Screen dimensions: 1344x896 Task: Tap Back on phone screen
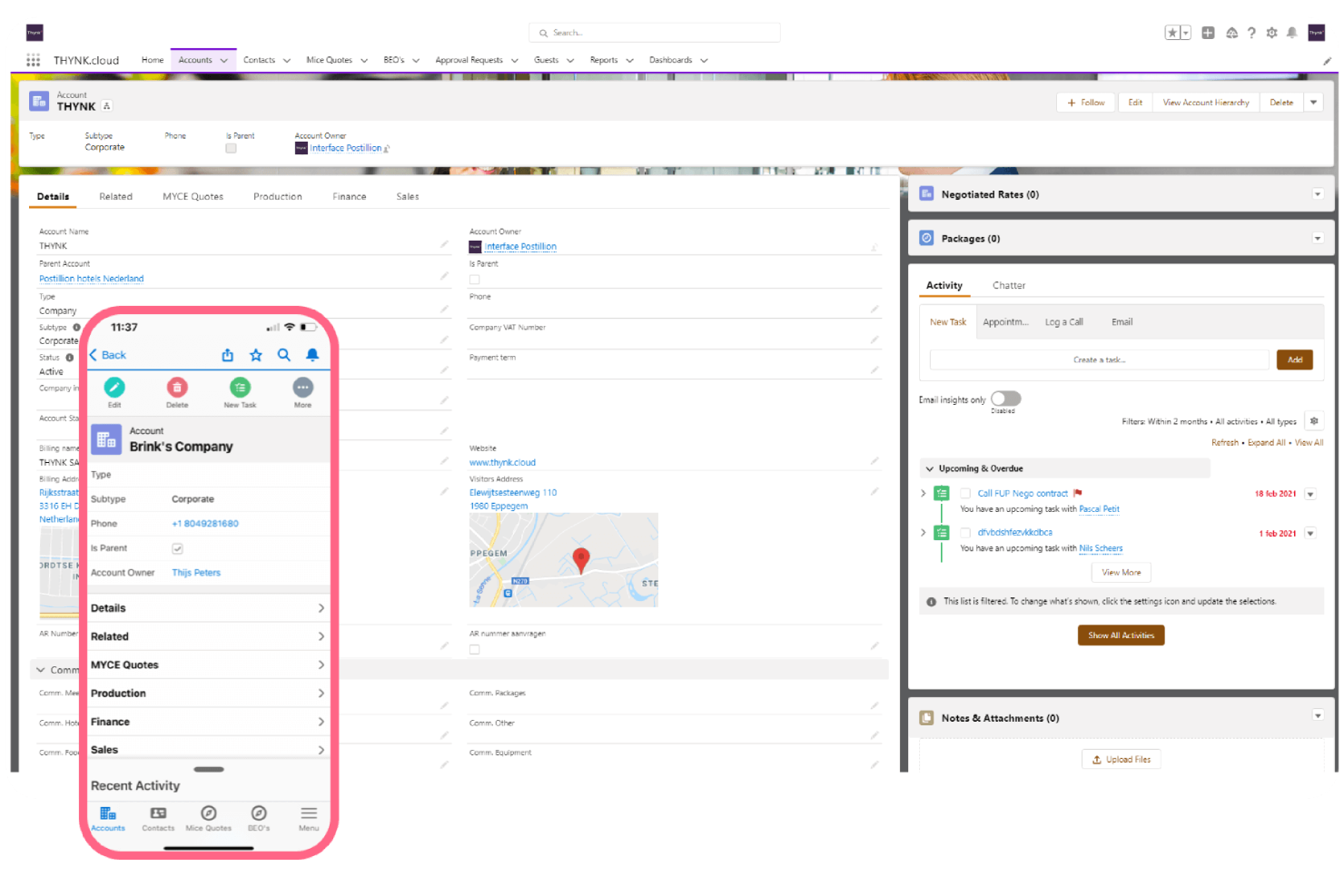coord(108,355)
